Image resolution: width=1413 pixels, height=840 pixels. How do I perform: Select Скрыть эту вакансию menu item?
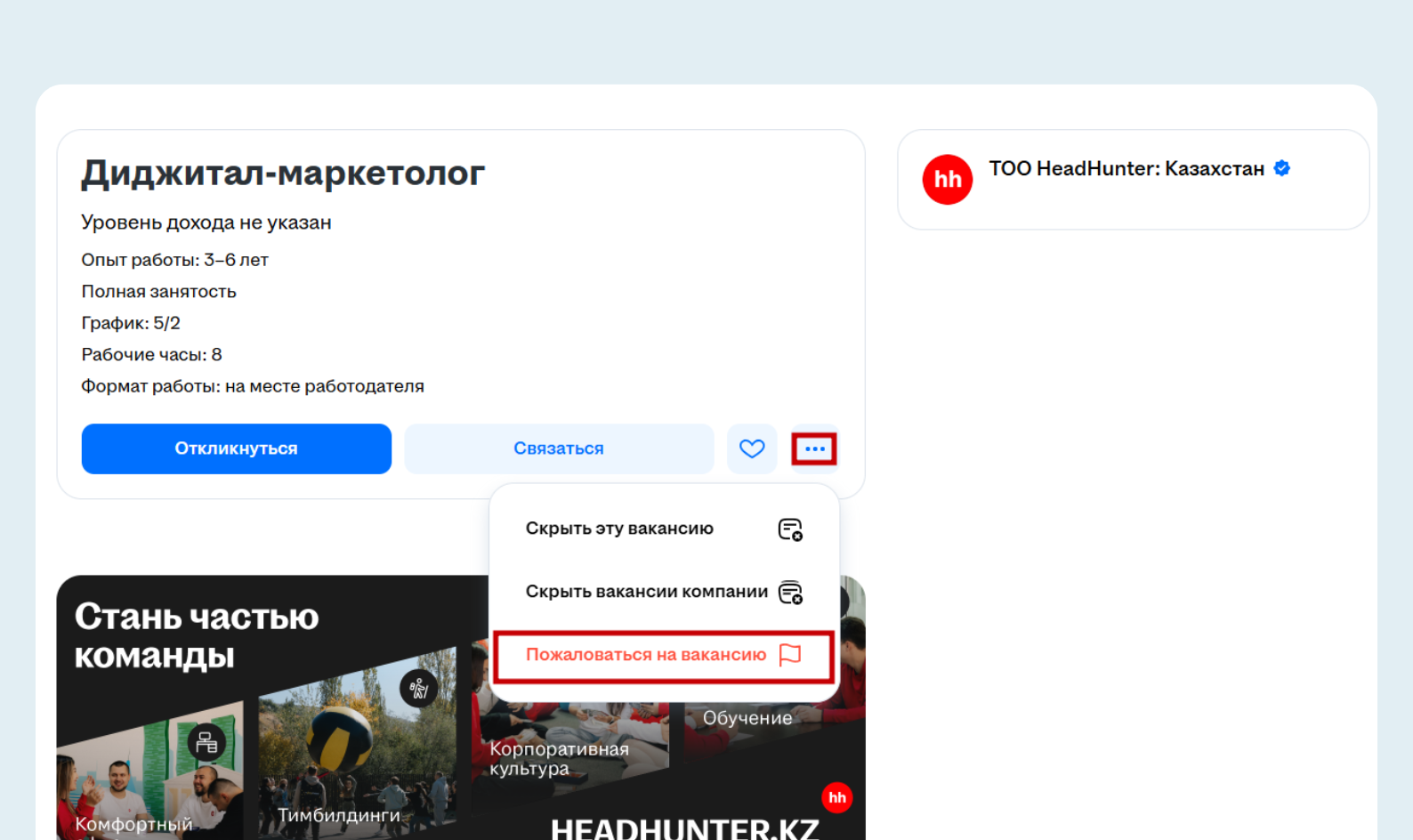pos(664,529)
